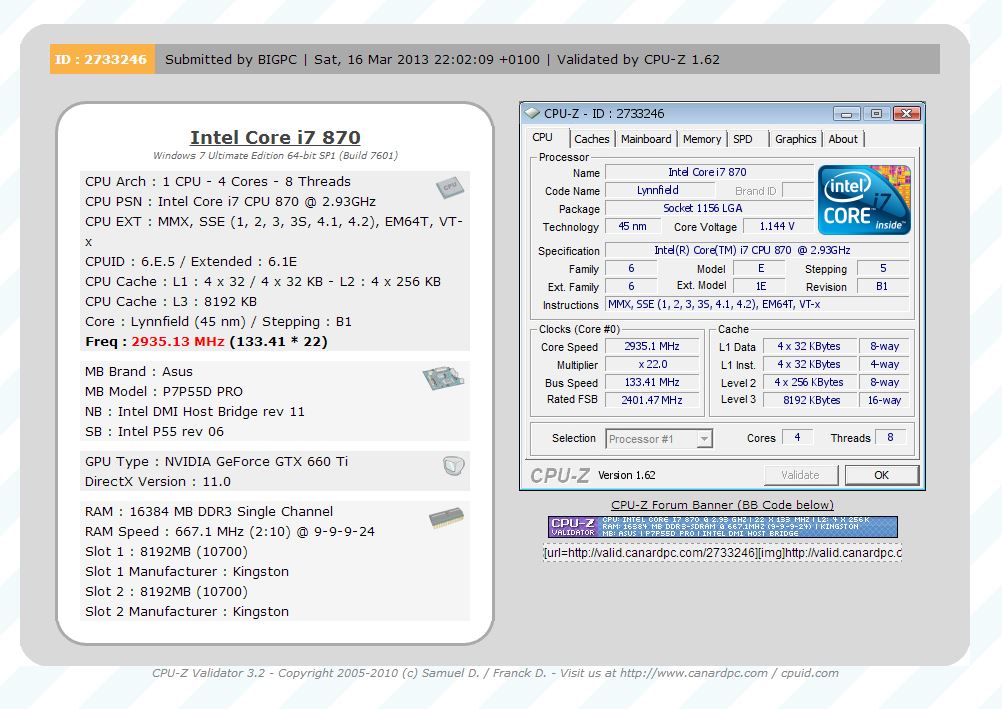Screen dimensions: 1002x709
Task: Open the SPD tab
Action: click(743, 139)
